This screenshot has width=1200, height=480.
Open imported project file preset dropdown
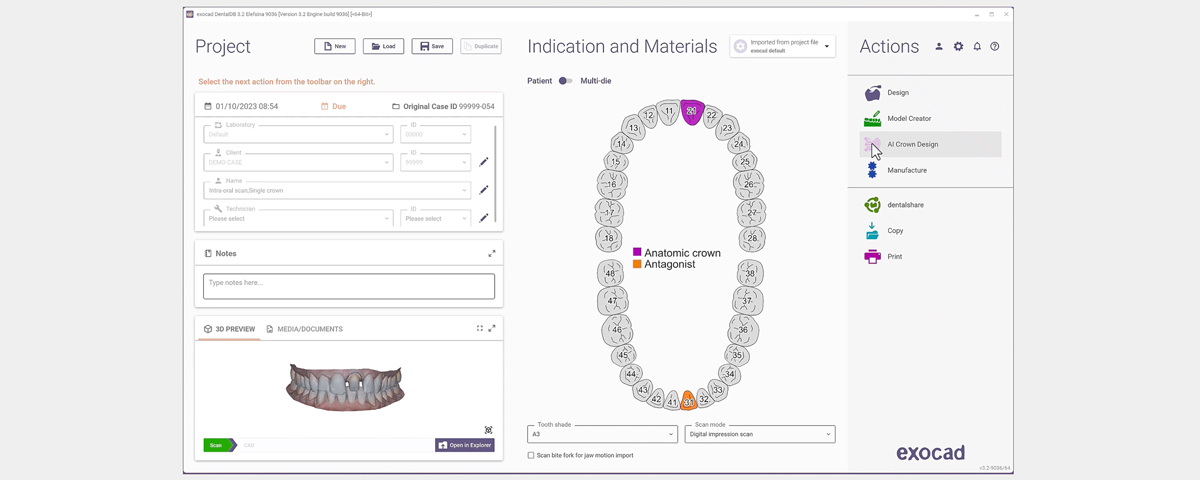pyautogui.click(x=782, y=46)
